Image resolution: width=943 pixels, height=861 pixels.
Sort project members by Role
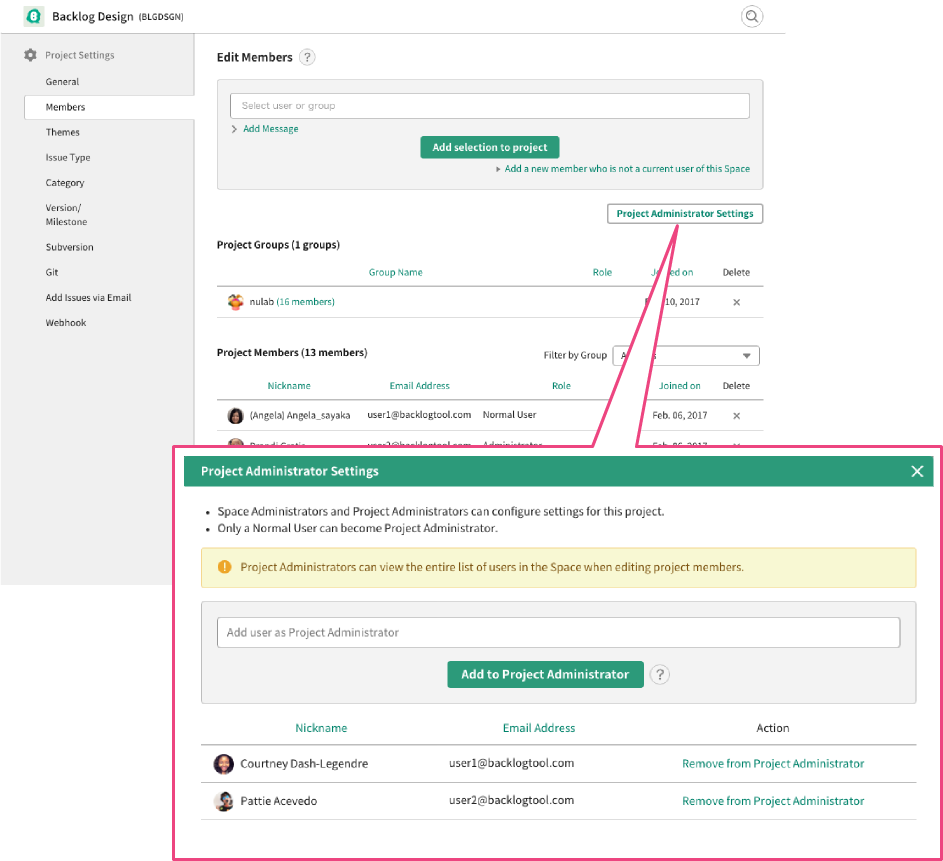click(x=561, y=386)
